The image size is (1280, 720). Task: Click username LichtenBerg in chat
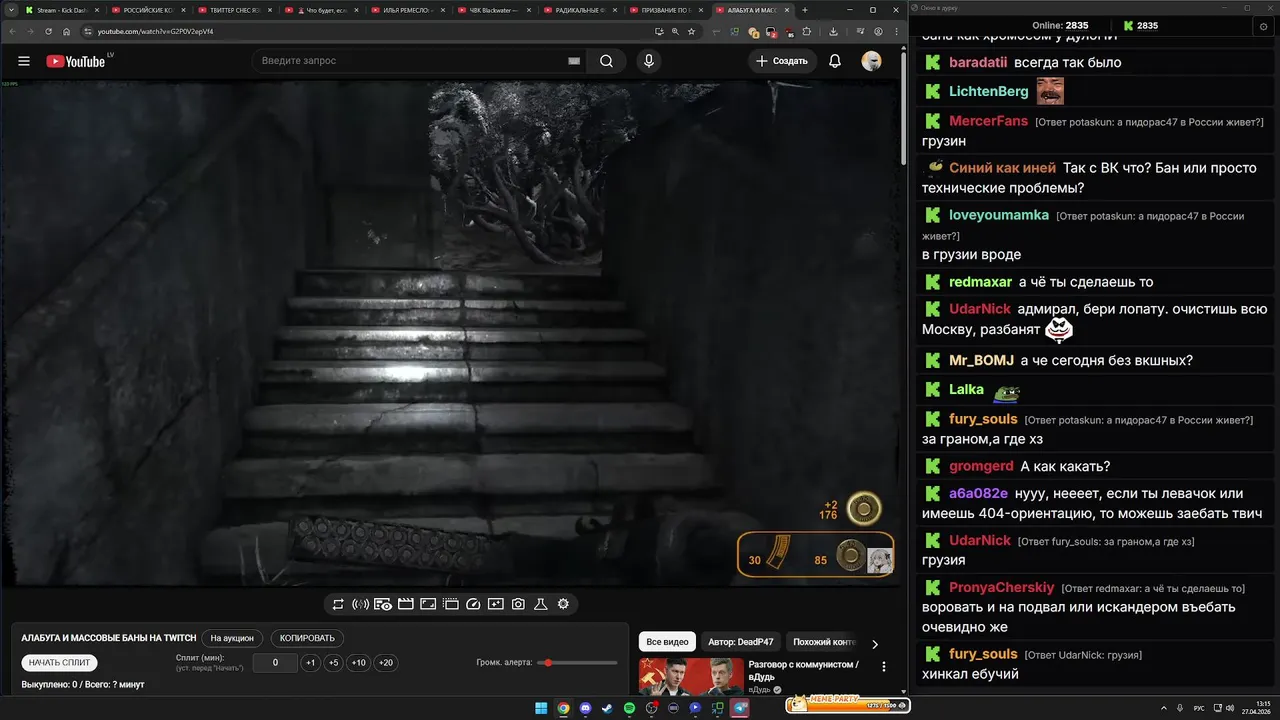(988, 91)
